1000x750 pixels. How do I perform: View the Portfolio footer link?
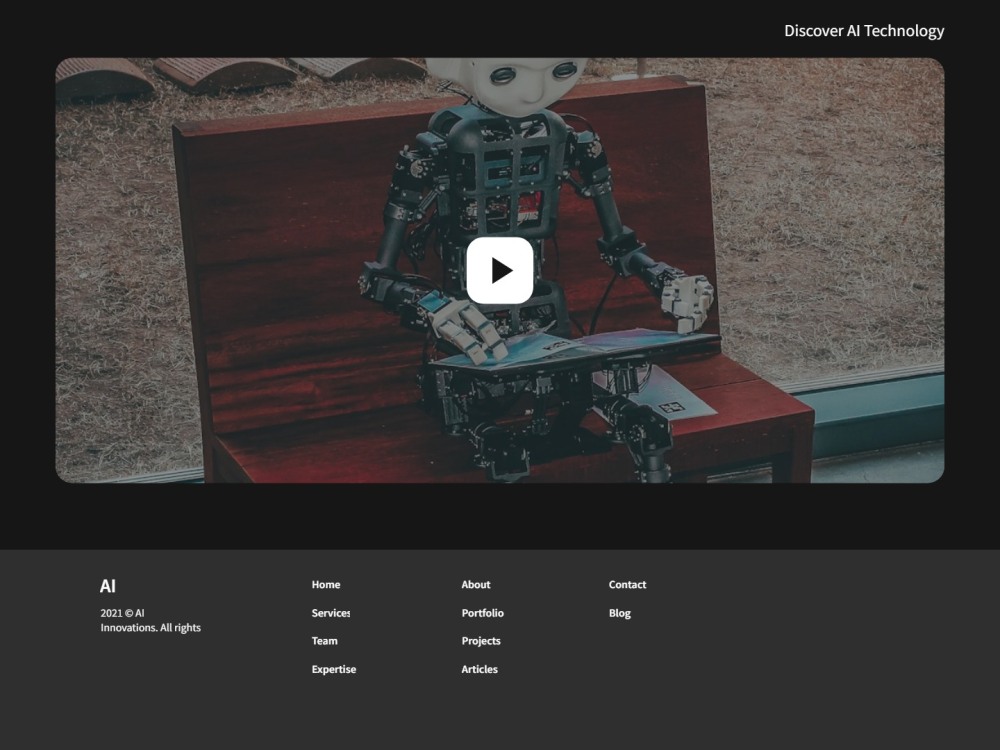coord(483,613)
